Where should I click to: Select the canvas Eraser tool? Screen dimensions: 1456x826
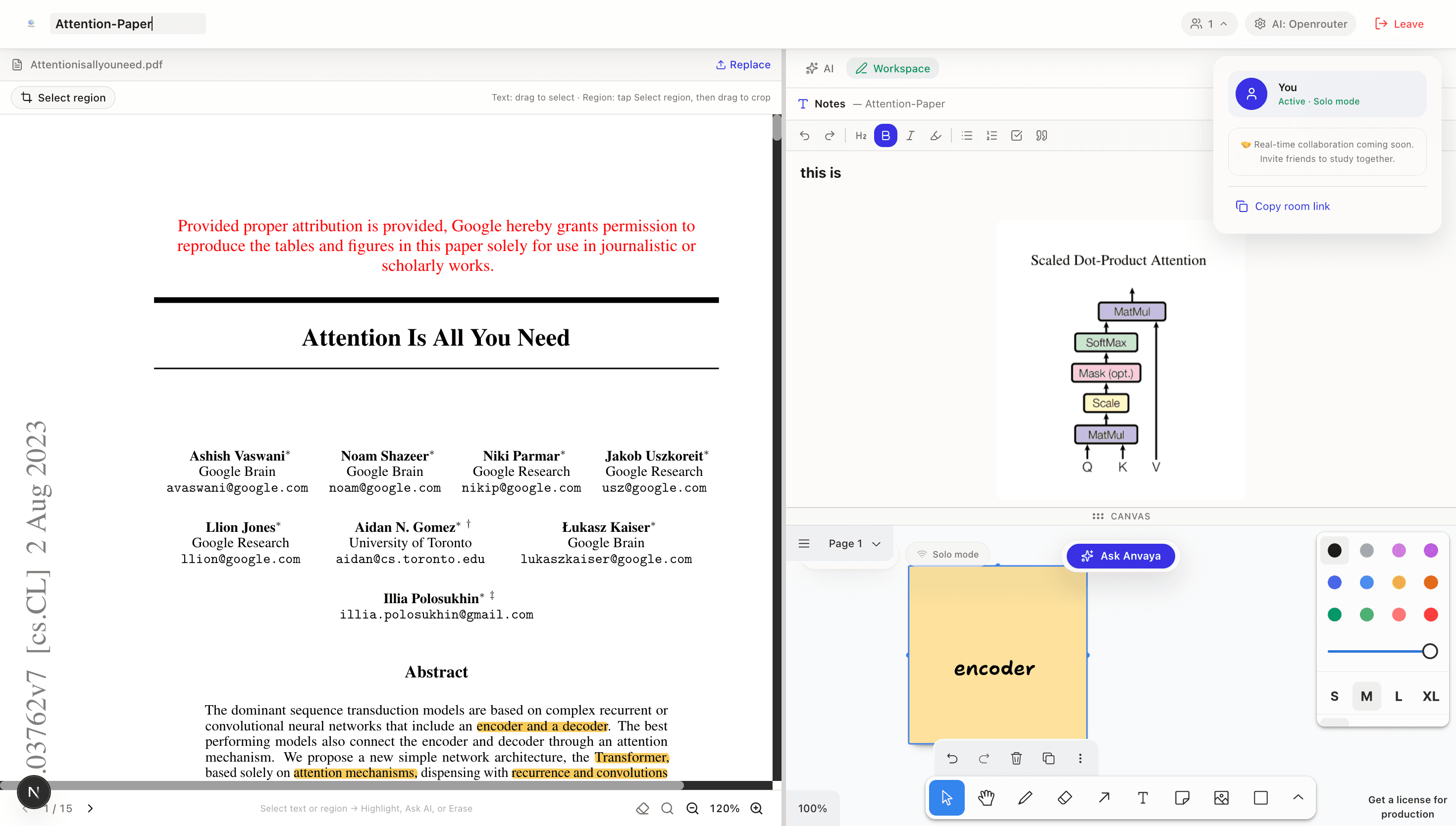1065,798
